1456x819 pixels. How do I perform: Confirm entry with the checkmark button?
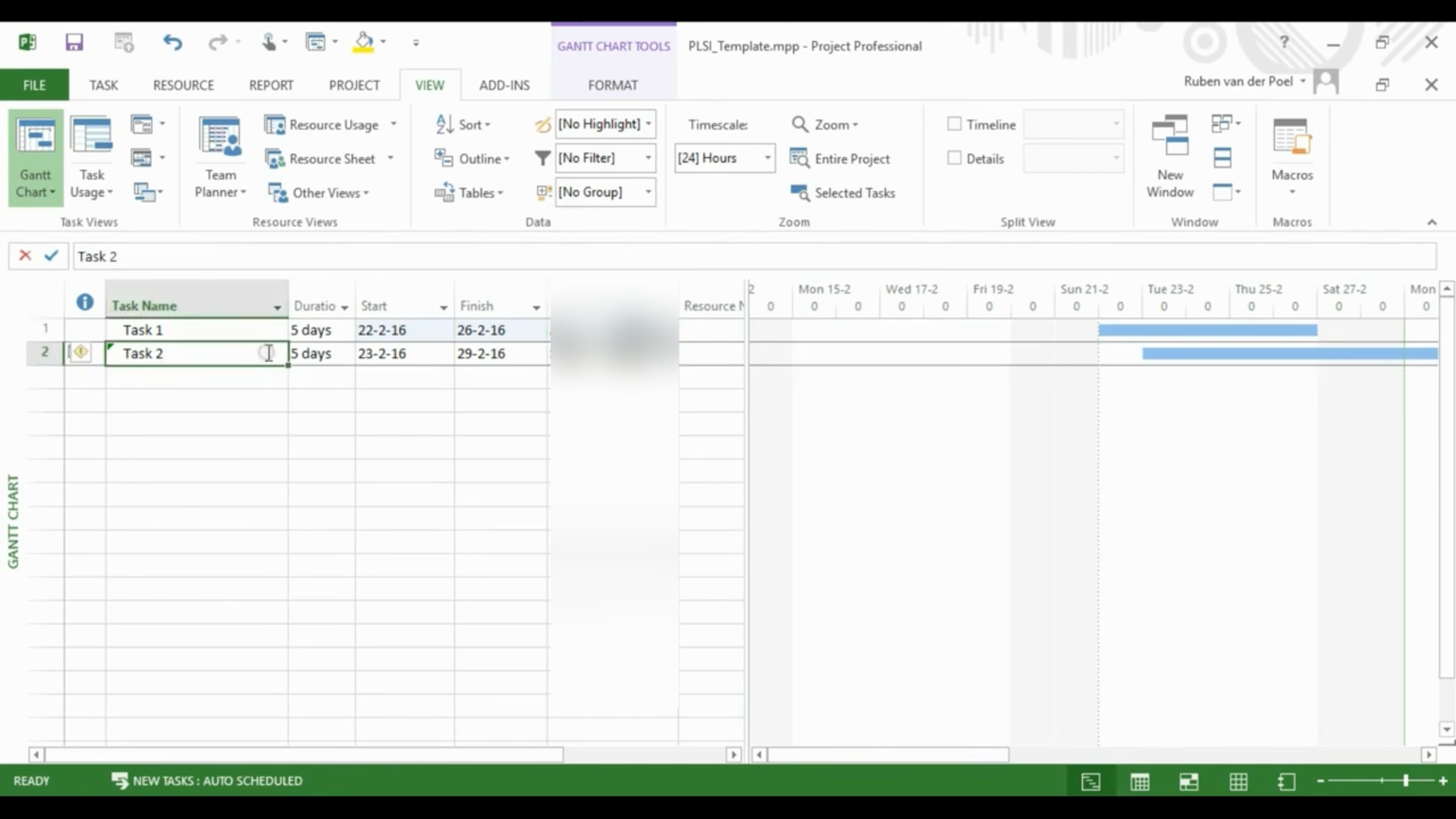[51, 256]
